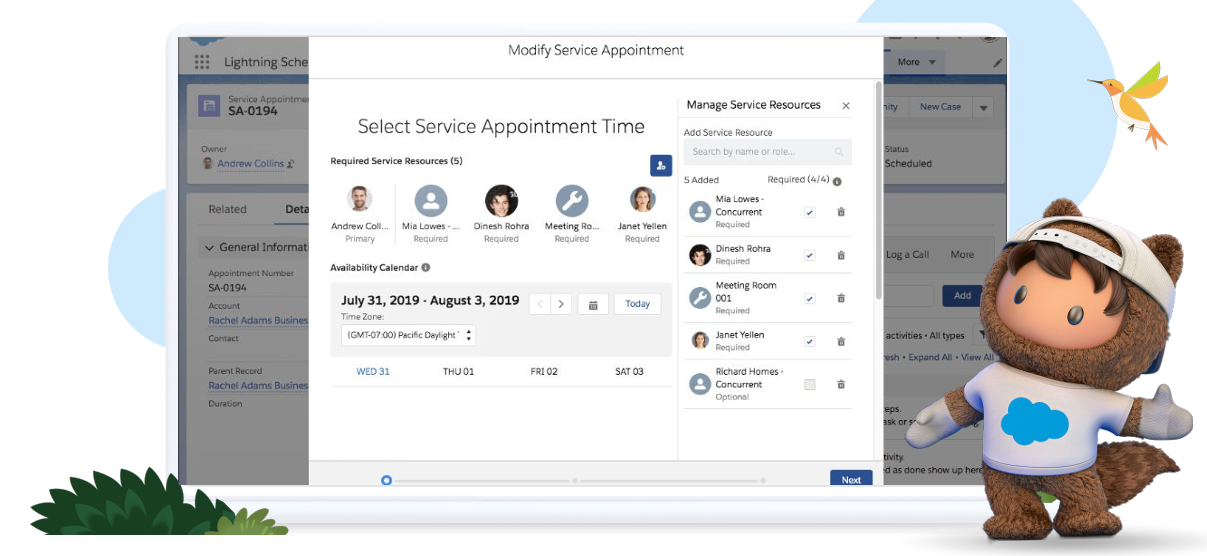The width and height of the screenshot is (1207, 556).
Task: Open the dropdown arrow beside New Case
Action: 983,107
